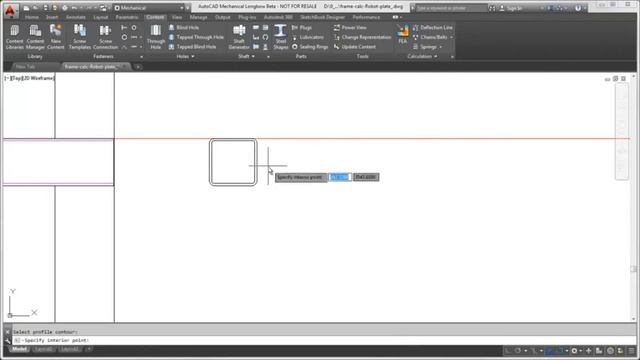Image resolution: width=640 pixels, height=360 pixels.
Task: Click the Save icon in quick access toolbar
Action: 45,8
